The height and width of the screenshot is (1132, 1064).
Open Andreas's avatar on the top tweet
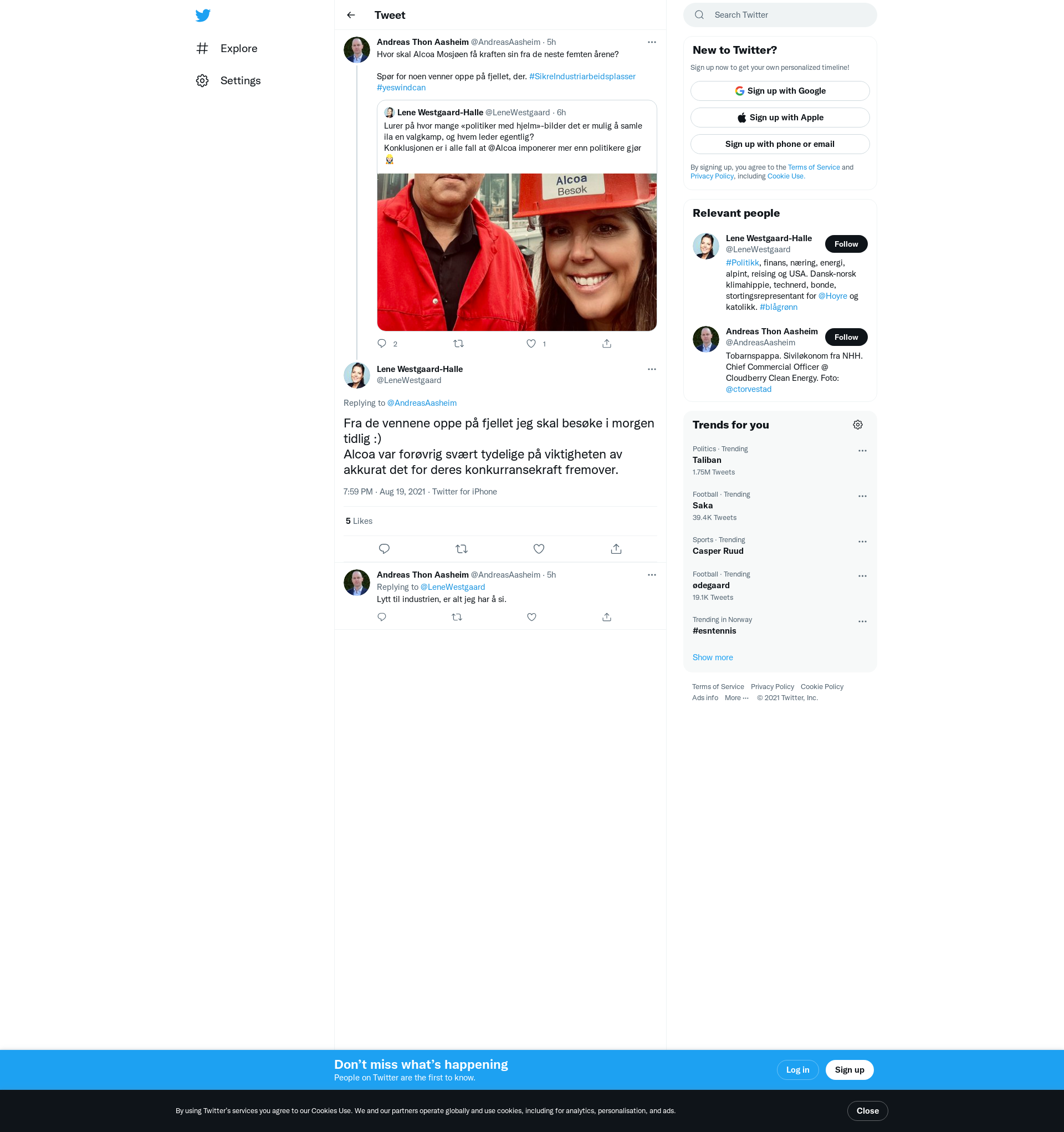click(357, 49)
